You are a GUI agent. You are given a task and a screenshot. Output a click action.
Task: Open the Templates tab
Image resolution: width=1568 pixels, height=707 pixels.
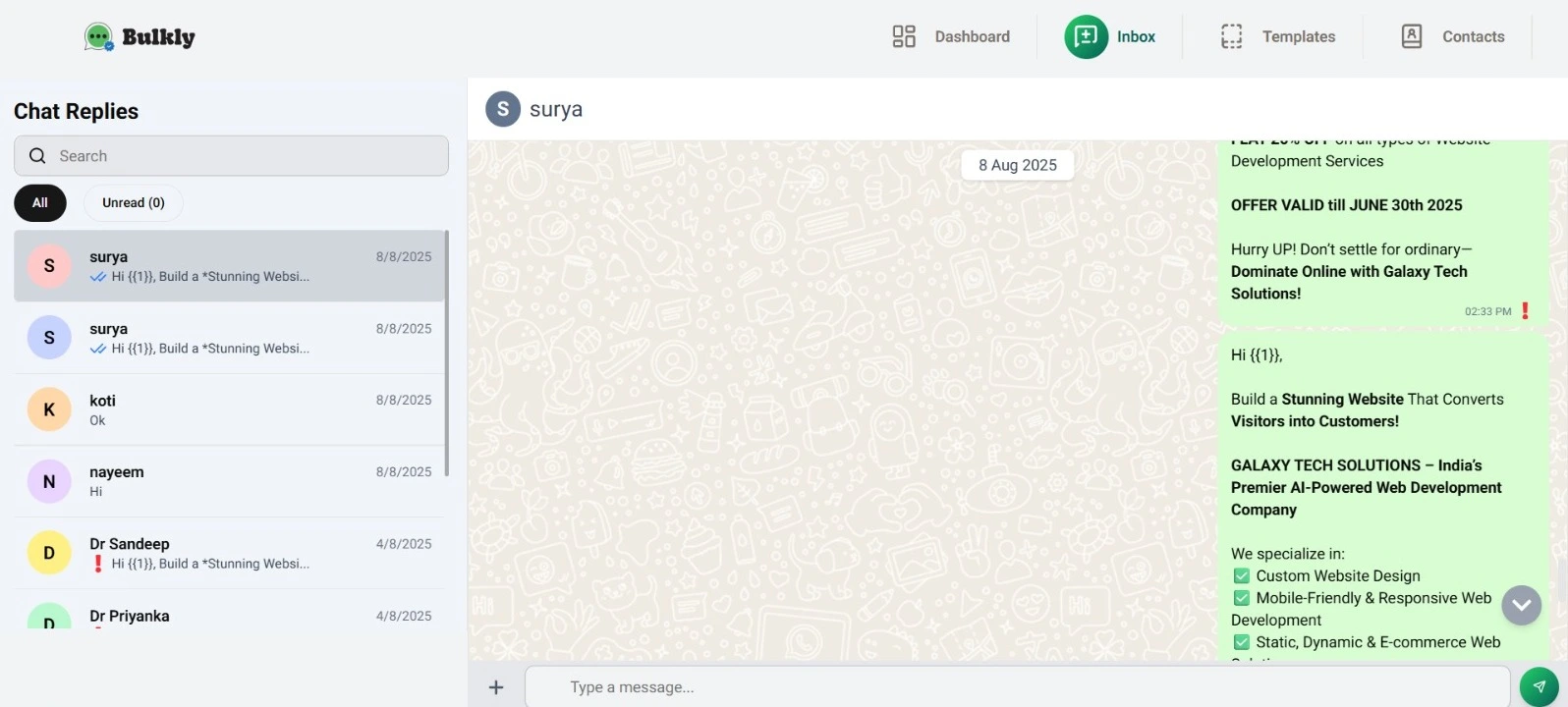(1277, 36)
